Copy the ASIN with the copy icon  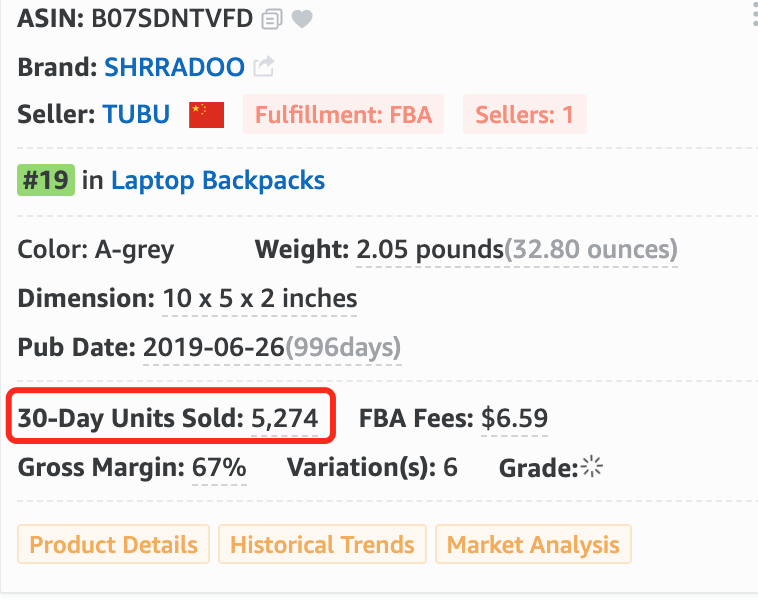pos(272,20)
